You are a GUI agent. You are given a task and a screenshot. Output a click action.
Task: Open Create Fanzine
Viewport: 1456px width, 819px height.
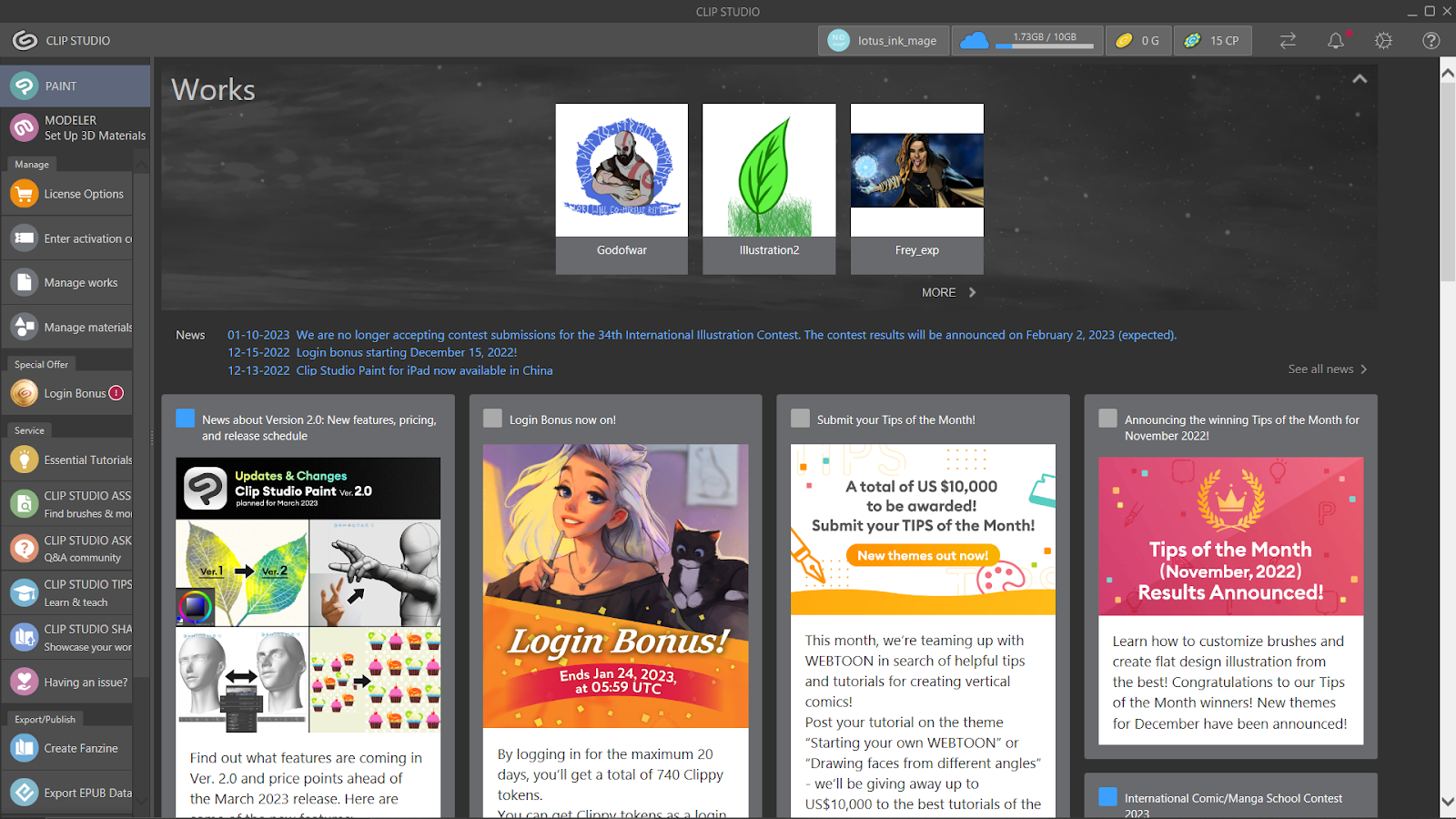pyautogui.click(x=67, y=748)
